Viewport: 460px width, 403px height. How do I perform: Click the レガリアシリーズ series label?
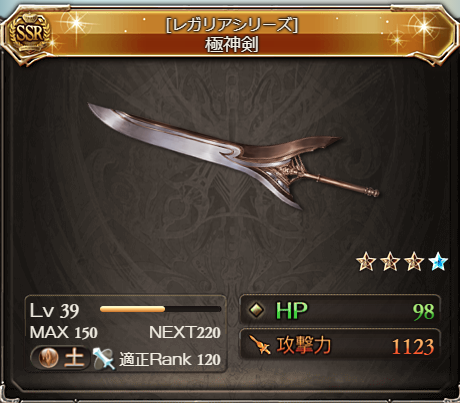click(x=232, y=25)
